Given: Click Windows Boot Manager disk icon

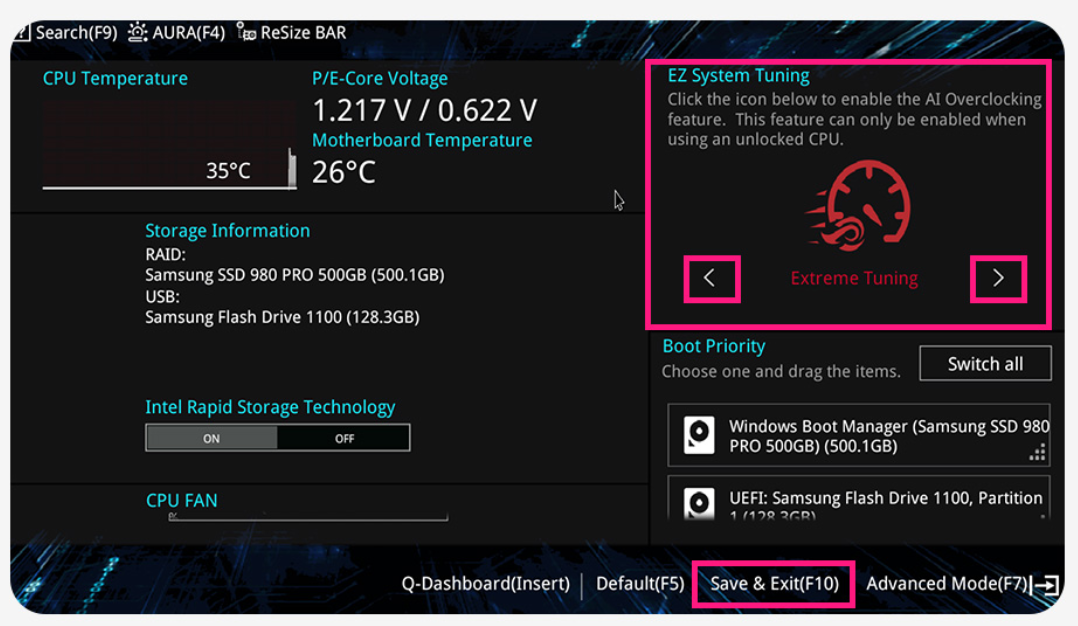Looking at the screenshot, I should [x=699, y=436].
